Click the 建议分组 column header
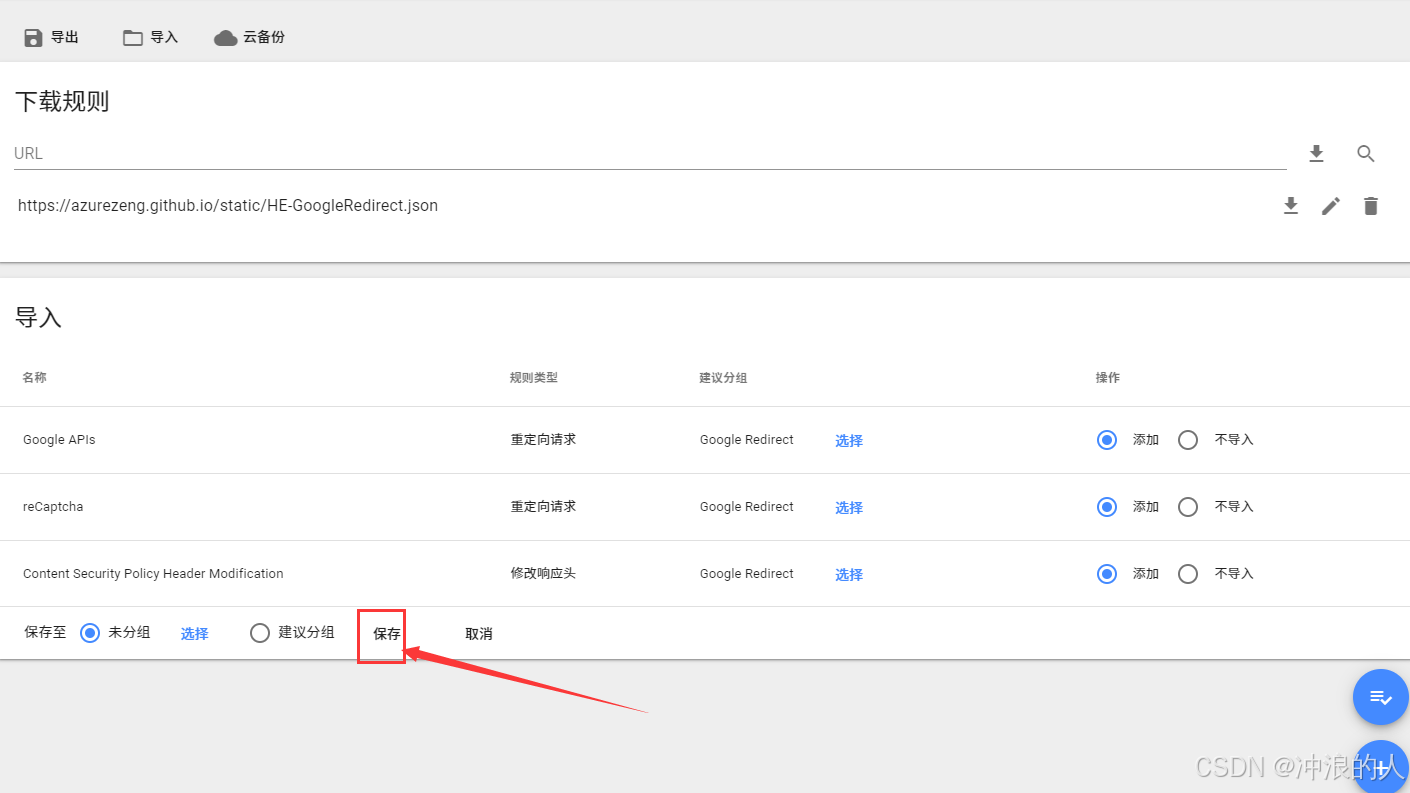Viewport: 1410px width, 793px height. click(x=723, y=378)
